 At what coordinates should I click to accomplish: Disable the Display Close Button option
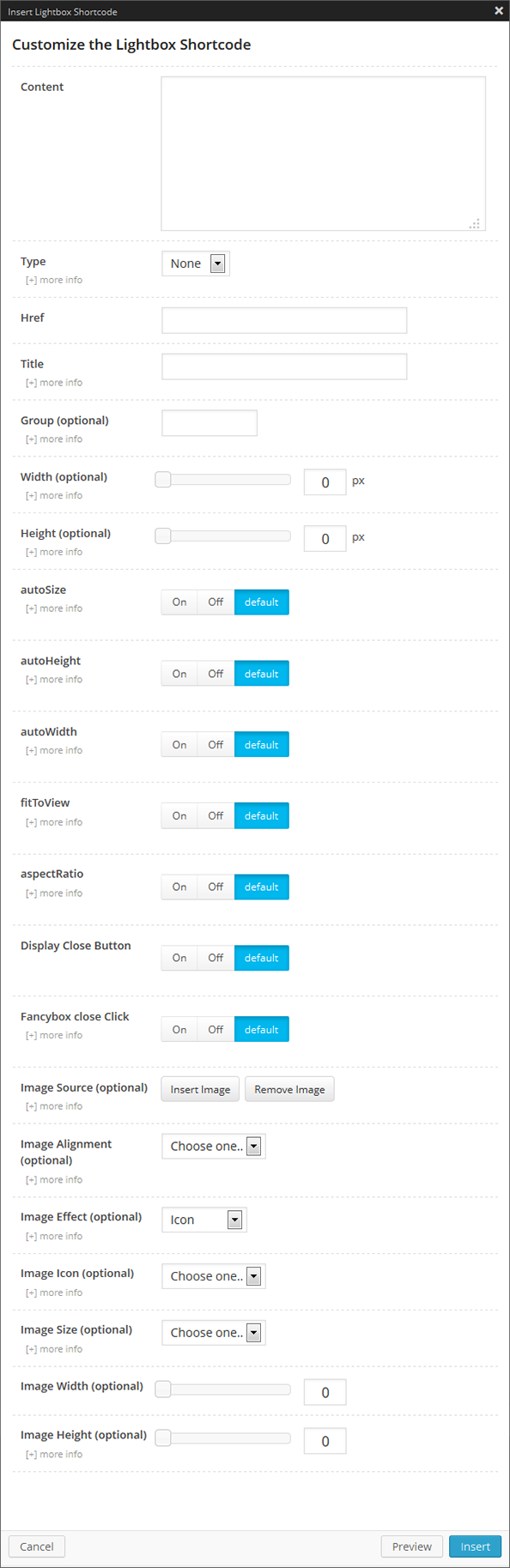[215, 958]
